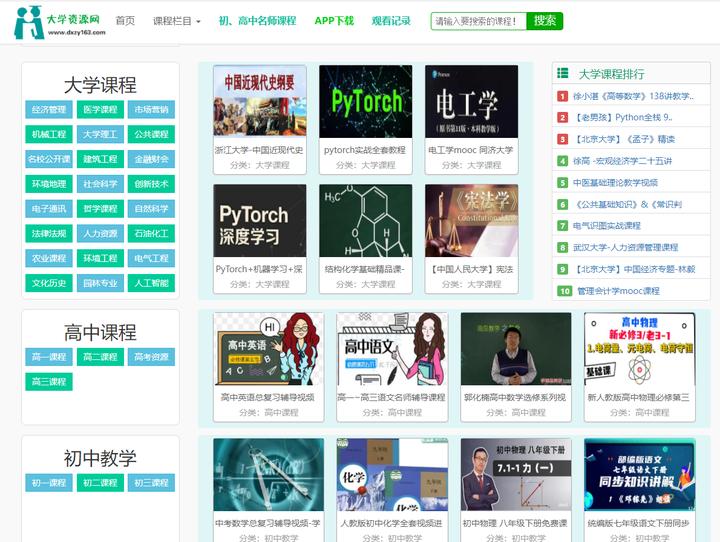720x542 pixels.
Task: Open 【北京大学】《孟子》精读 ranking link
Action: click(624, 139)
